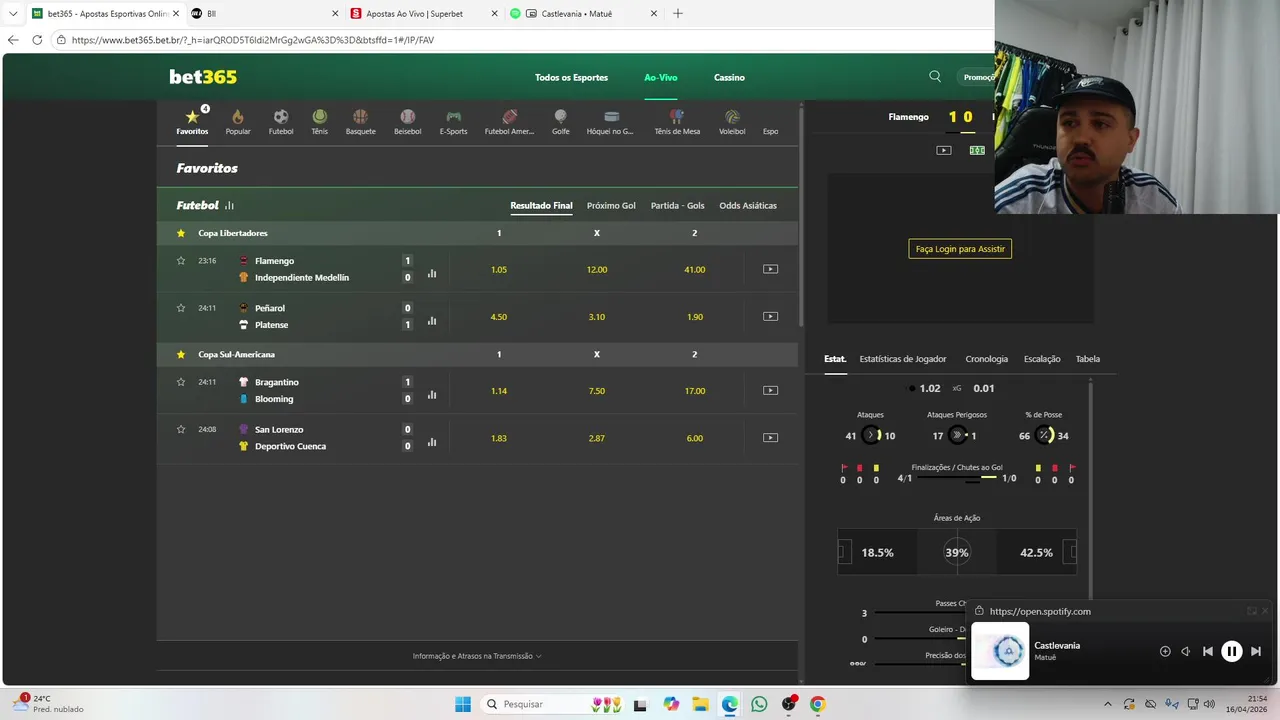
Task: Expand Informação e Atrasos na Transmissão
Action: (477, 656)
